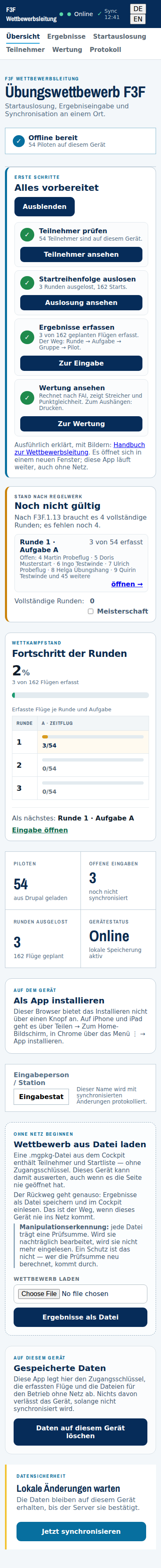The width and height of the screenshot is (161, 1568).
Task: Click the green Online status dot
Action: [69, 14]
